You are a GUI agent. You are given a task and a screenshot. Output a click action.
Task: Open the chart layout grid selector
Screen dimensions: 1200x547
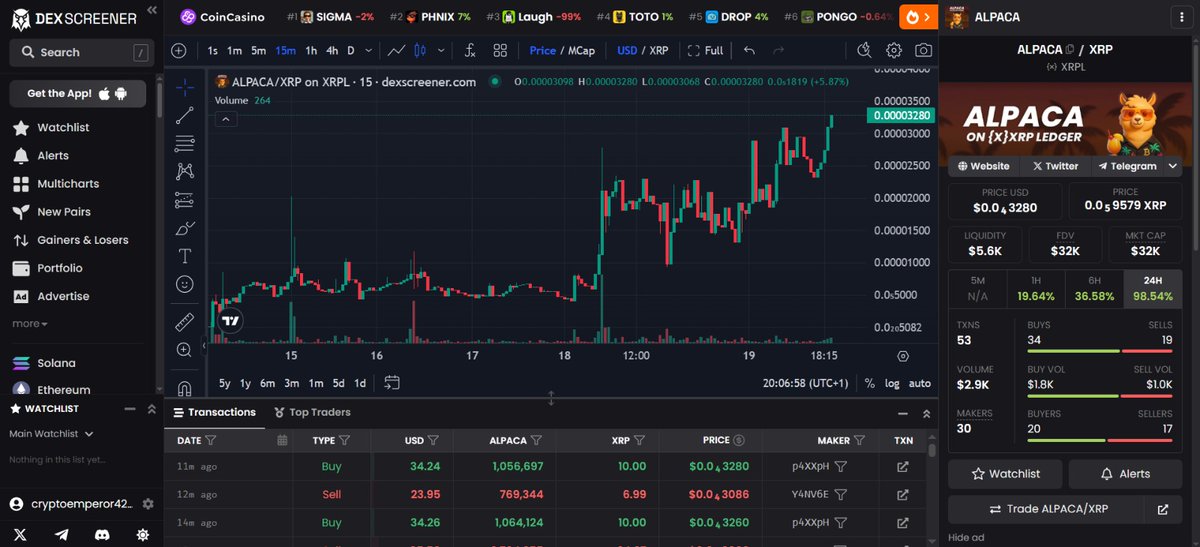tap(500, 50)
